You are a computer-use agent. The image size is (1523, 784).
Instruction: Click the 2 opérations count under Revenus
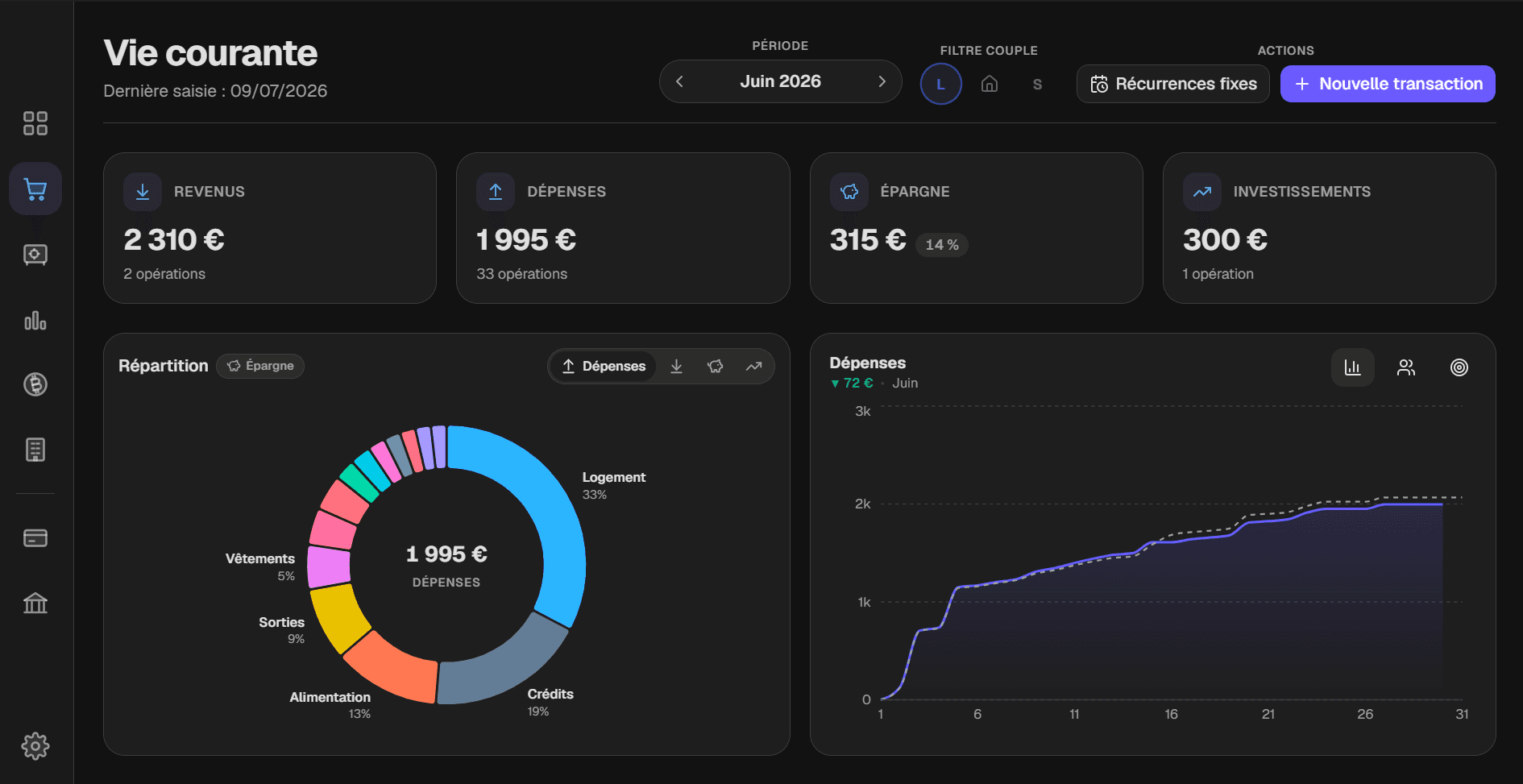(x=164, y=274)
